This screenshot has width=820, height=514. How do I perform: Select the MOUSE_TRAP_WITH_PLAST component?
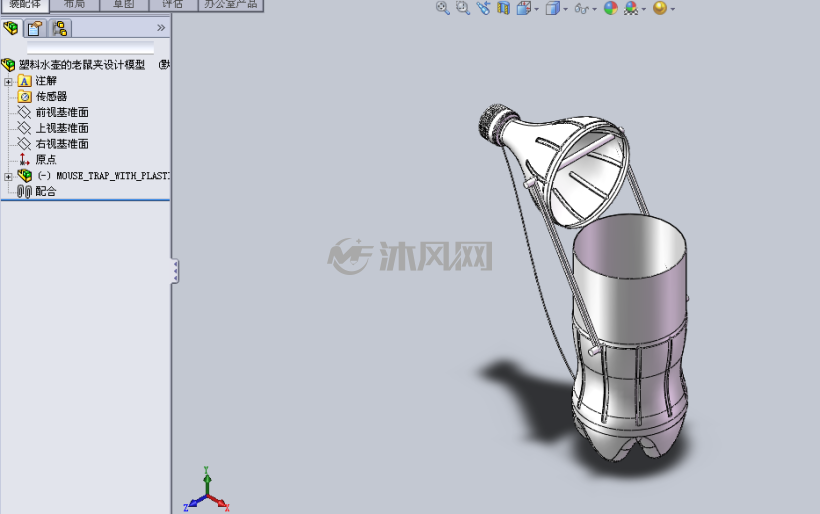tap(104, 176)
